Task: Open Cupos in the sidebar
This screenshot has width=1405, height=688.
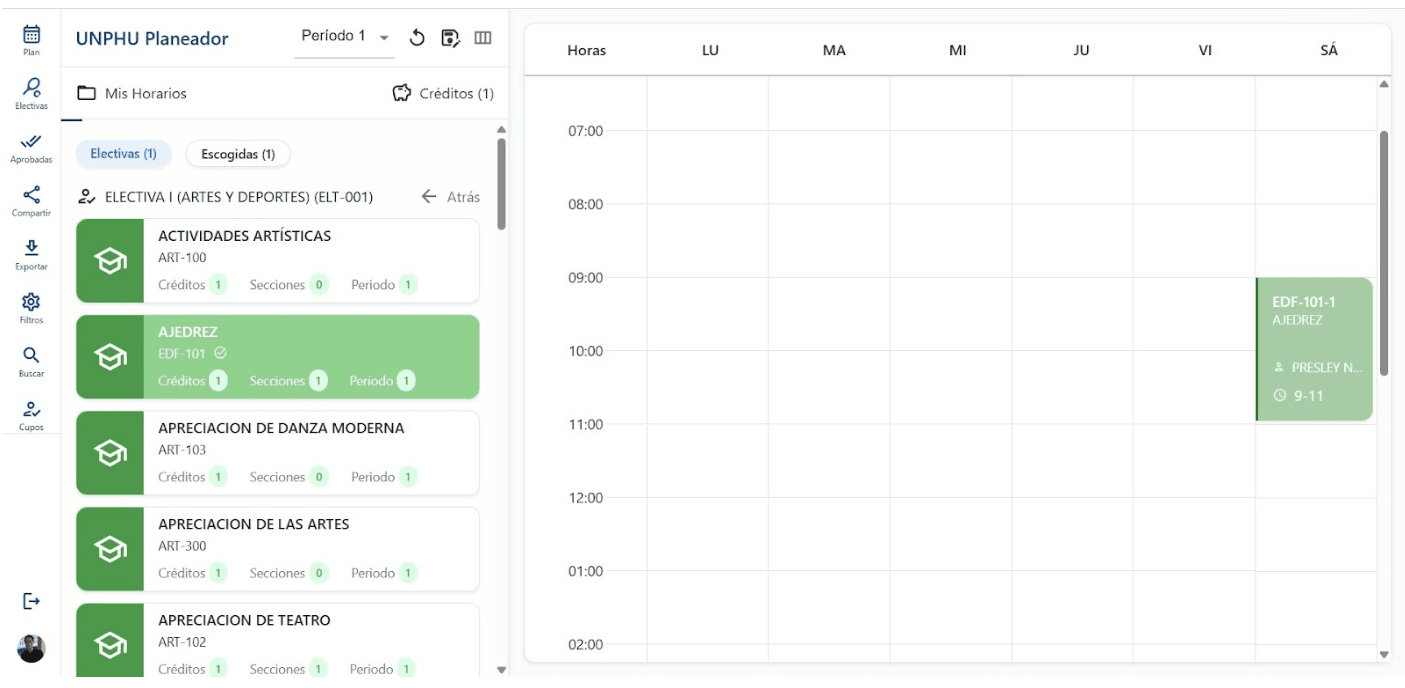Action: click(x=31, y=415)
